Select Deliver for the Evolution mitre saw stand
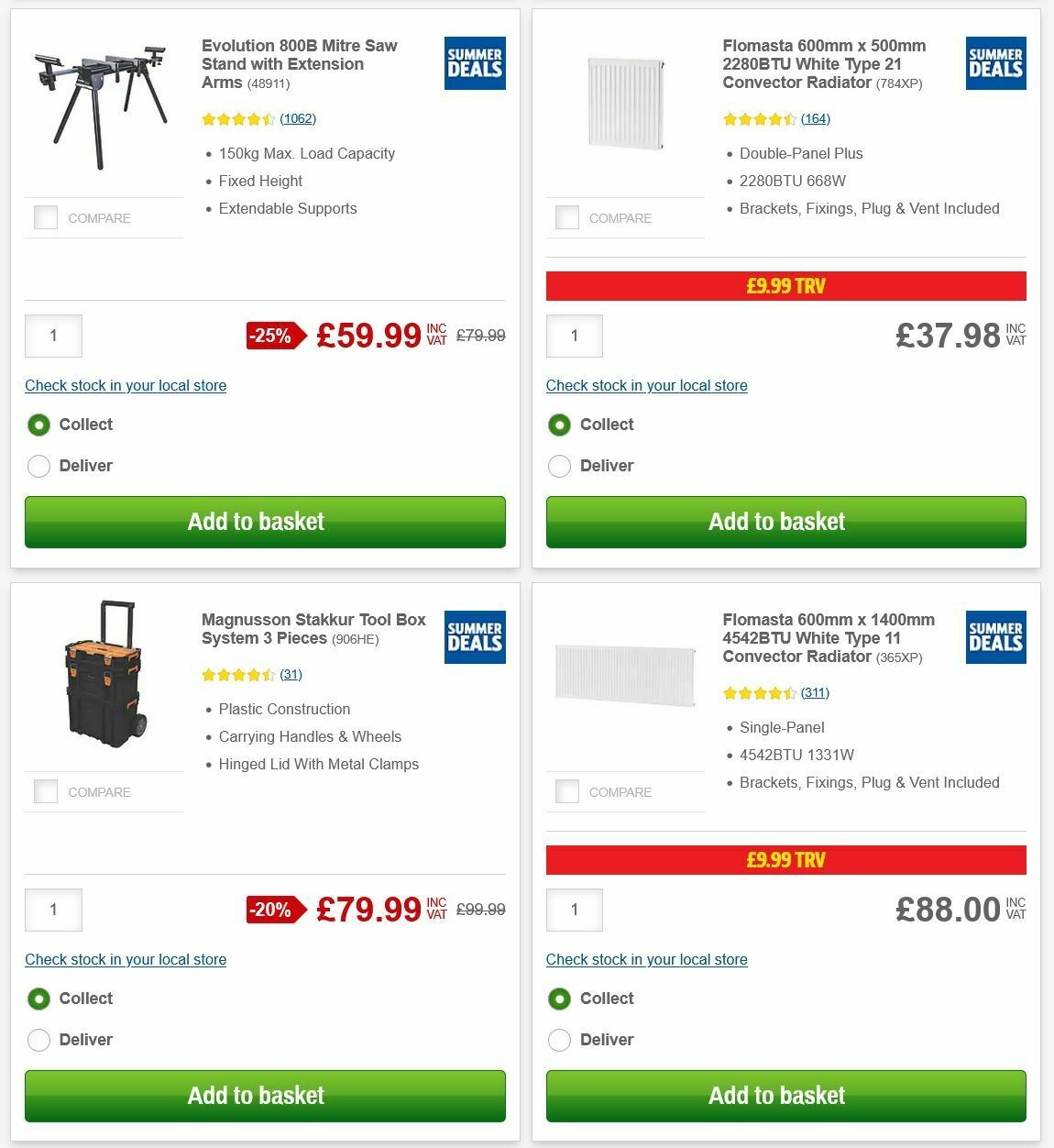 [x=38, y=466]
